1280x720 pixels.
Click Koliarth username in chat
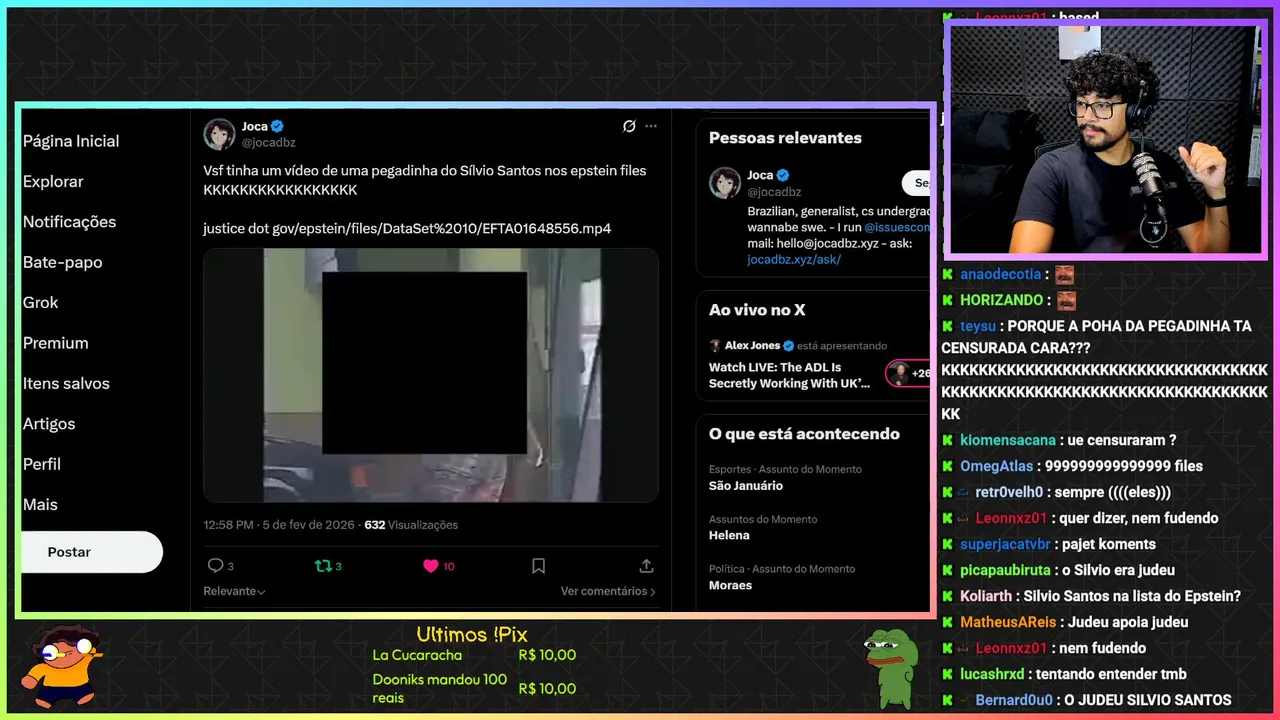986,596
